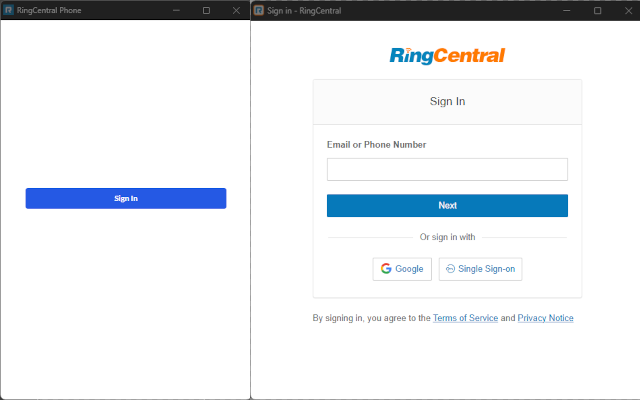Click the RingCentral logo above the sign-in form

pyautogui.click(x=447, y=55)
